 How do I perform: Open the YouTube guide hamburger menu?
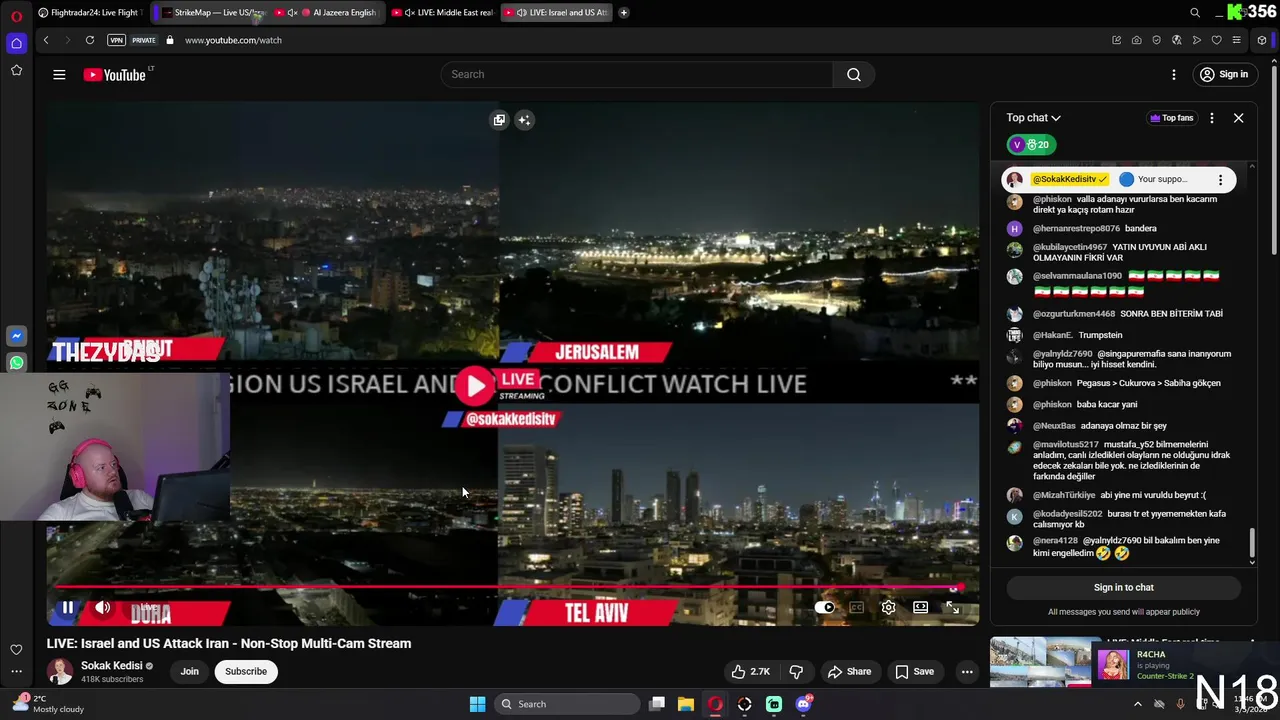pyautogui.click(x=59, y=74)
